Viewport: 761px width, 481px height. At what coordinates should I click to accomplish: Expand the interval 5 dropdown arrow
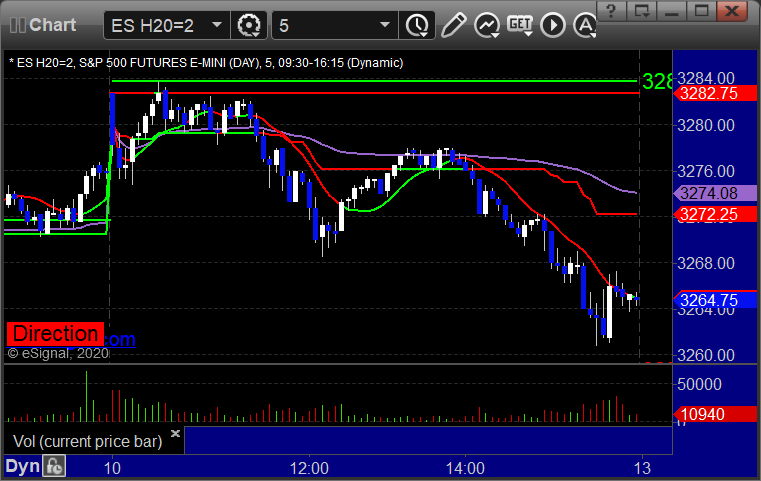[385, 25]
